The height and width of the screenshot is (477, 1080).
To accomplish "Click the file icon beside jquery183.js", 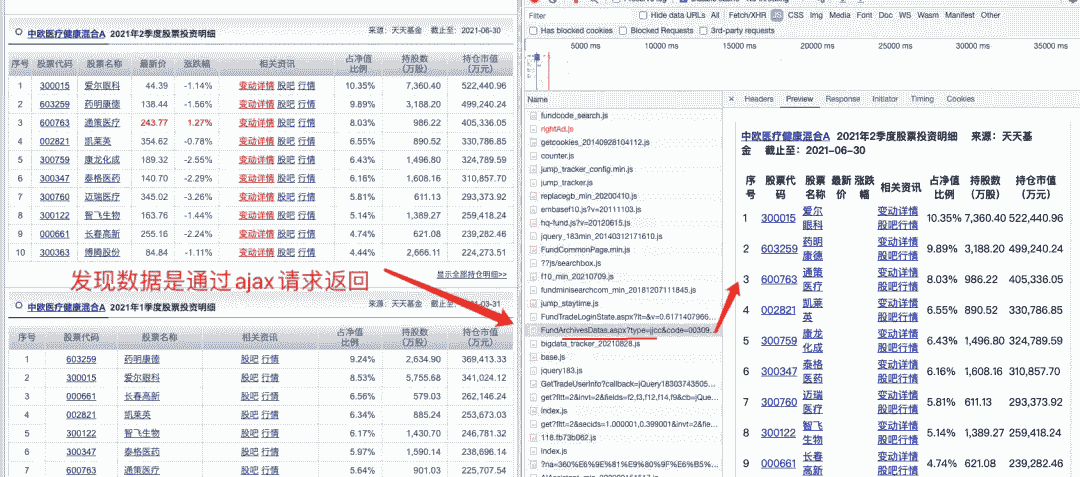I will (x=533, y=371).
